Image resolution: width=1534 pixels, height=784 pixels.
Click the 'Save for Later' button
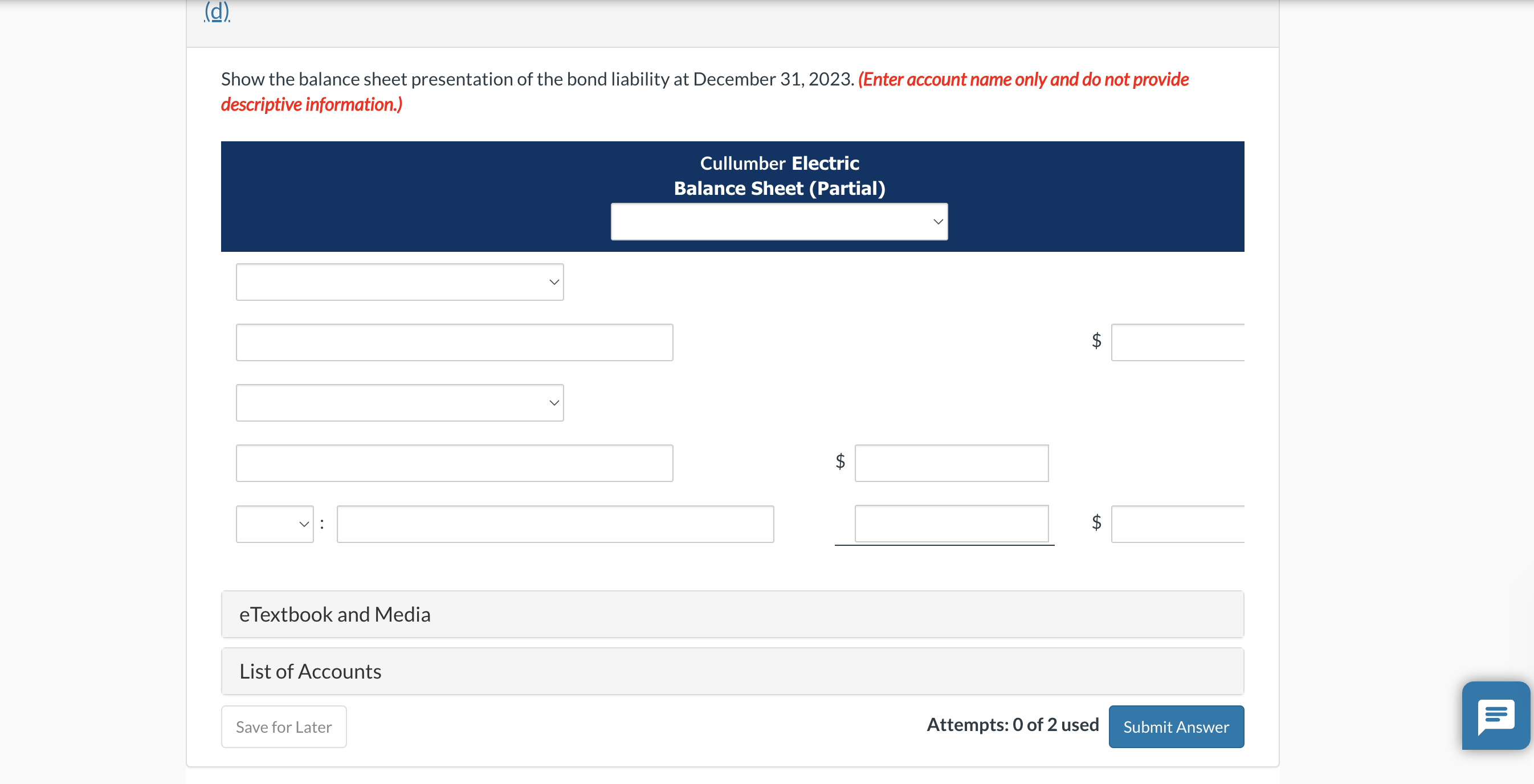pyautogui.click(x=284, y=727)
